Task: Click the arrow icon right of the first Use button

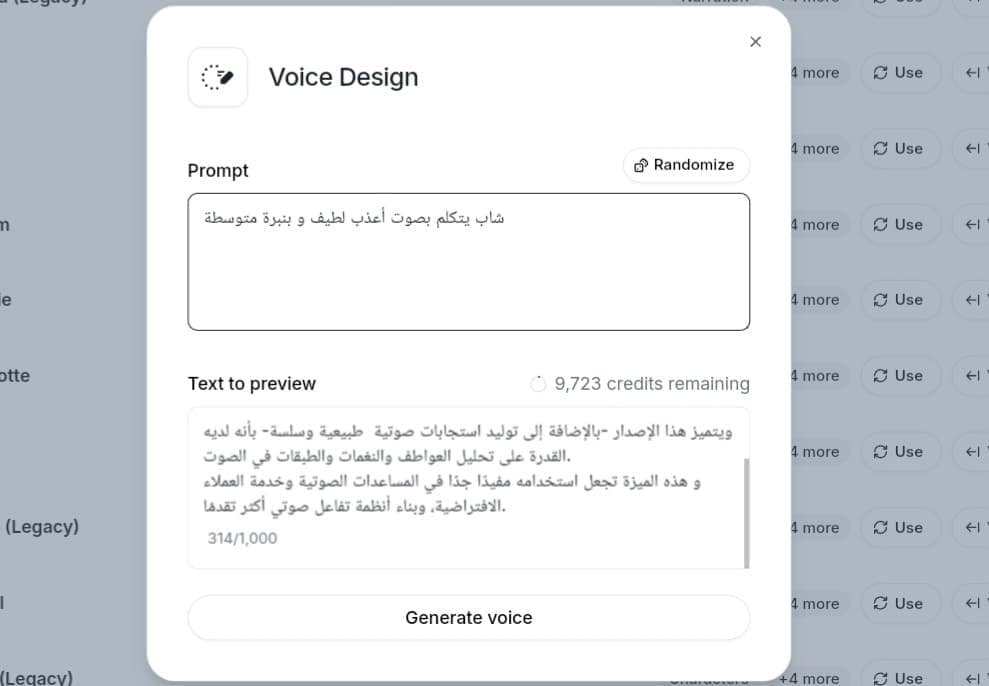Action: (x=969, y=73)
